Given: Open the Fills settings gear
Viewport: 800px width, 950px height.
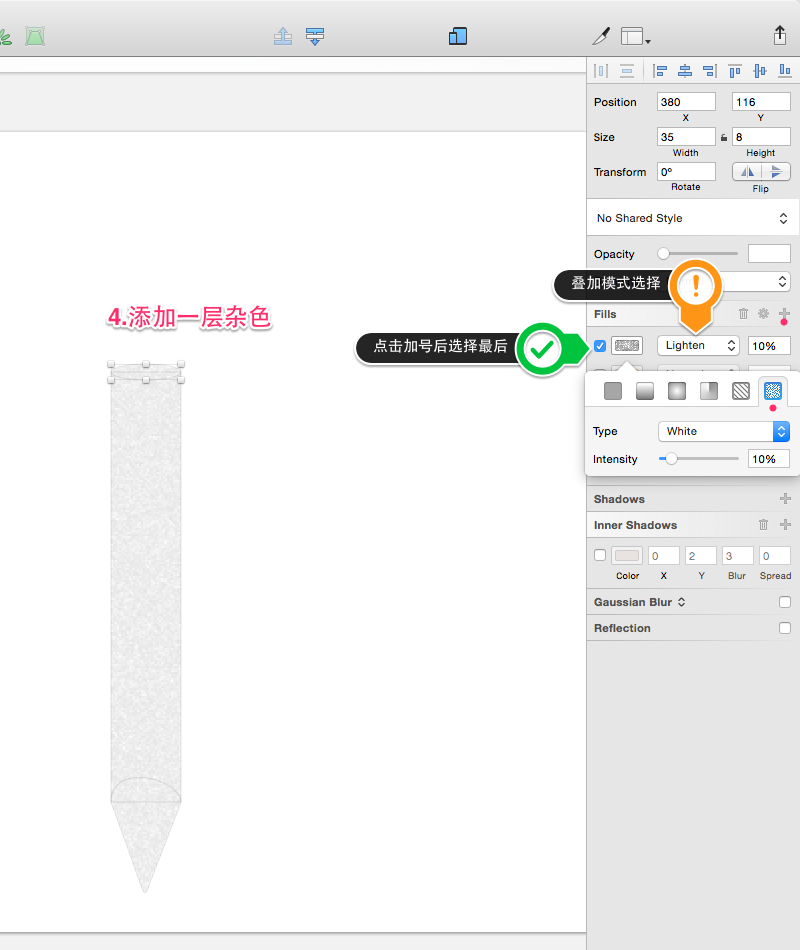Looking at the screenshot, I should (764, 314).
